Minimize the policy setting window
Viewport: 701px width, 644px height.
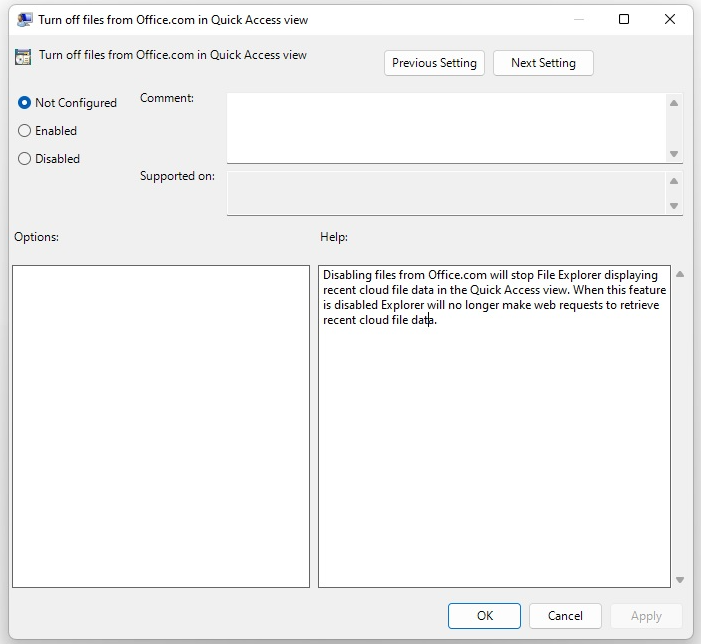[578, 19]
